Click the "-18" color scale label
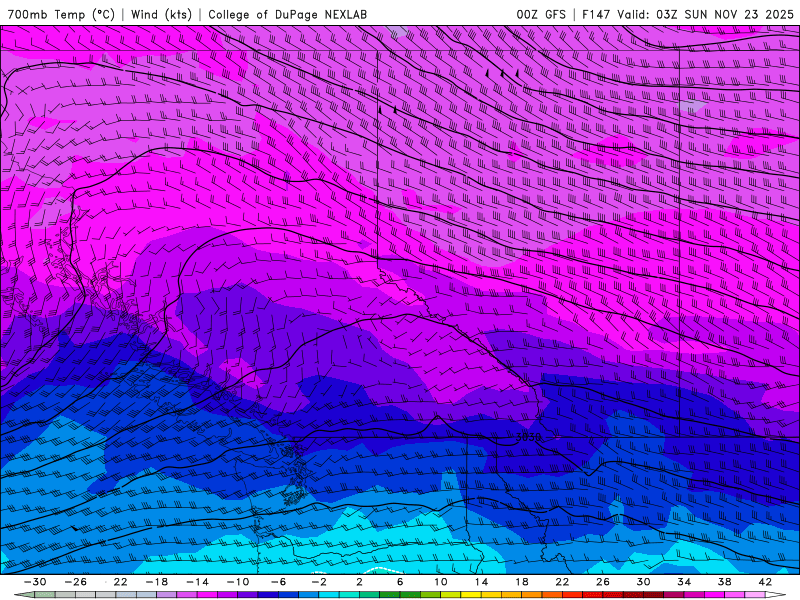The image size is (800, 600). pos(157,582)
